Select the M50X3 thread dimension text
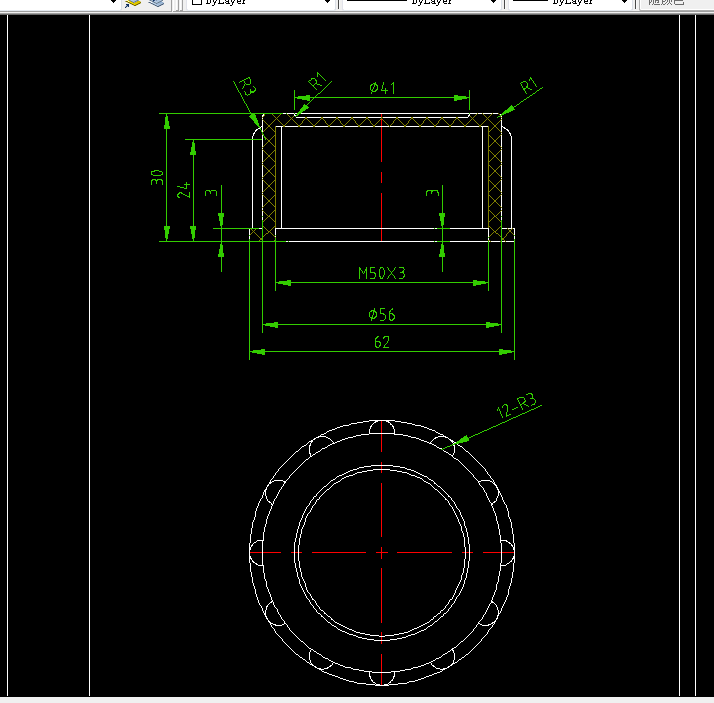 382,273
